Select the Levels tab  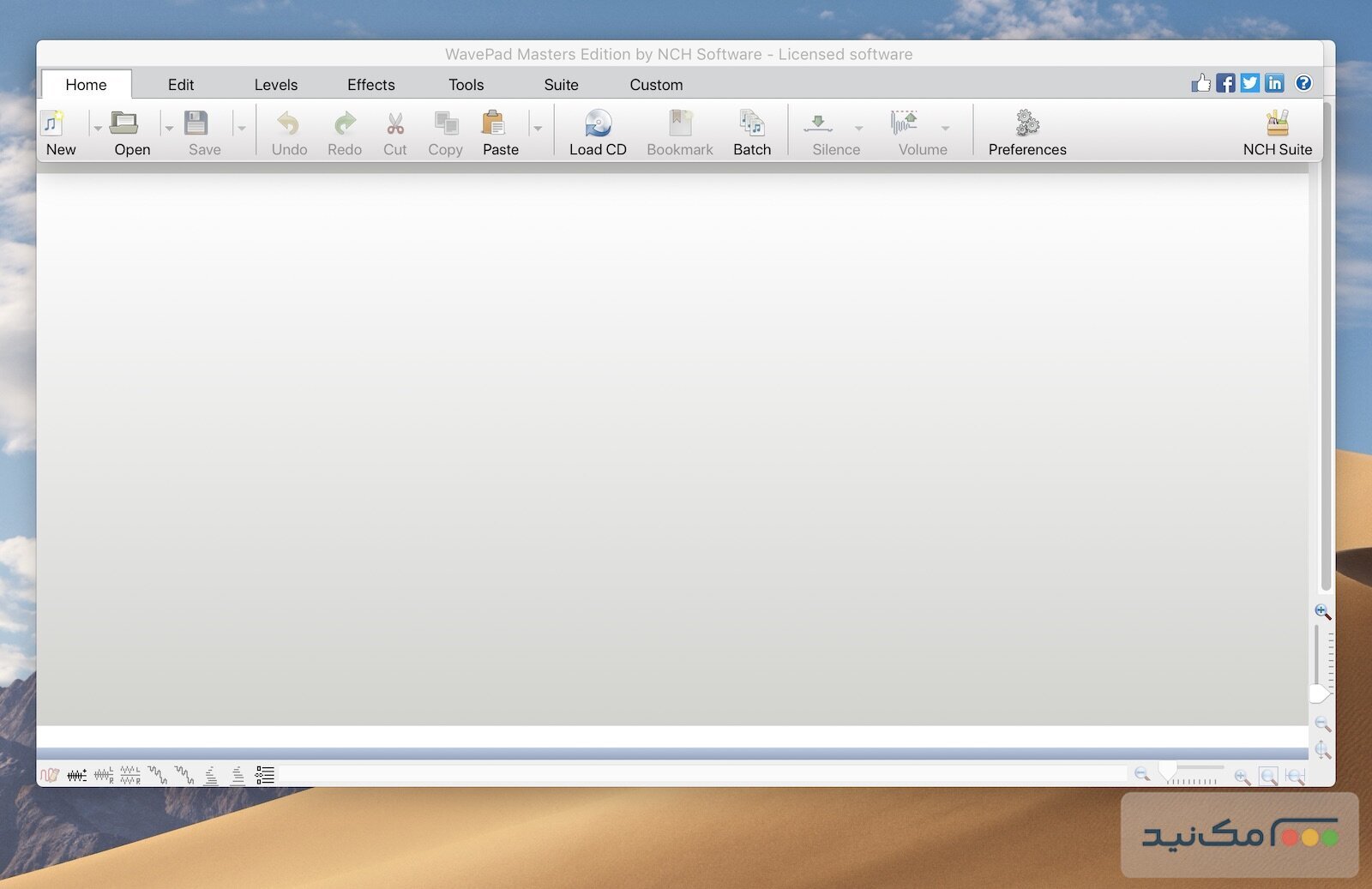pyautogui.click(x=275, y=85)
